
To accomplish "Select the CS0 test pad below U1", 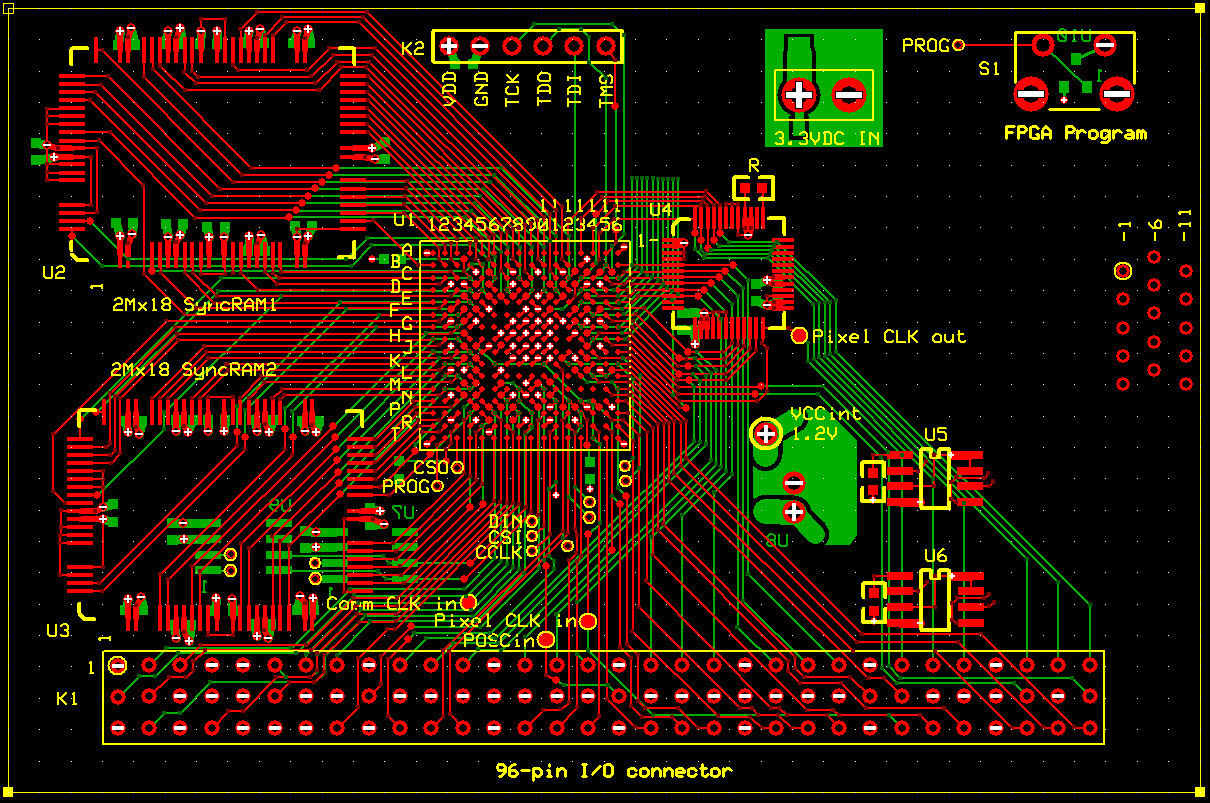I will [x=458, y=467].
